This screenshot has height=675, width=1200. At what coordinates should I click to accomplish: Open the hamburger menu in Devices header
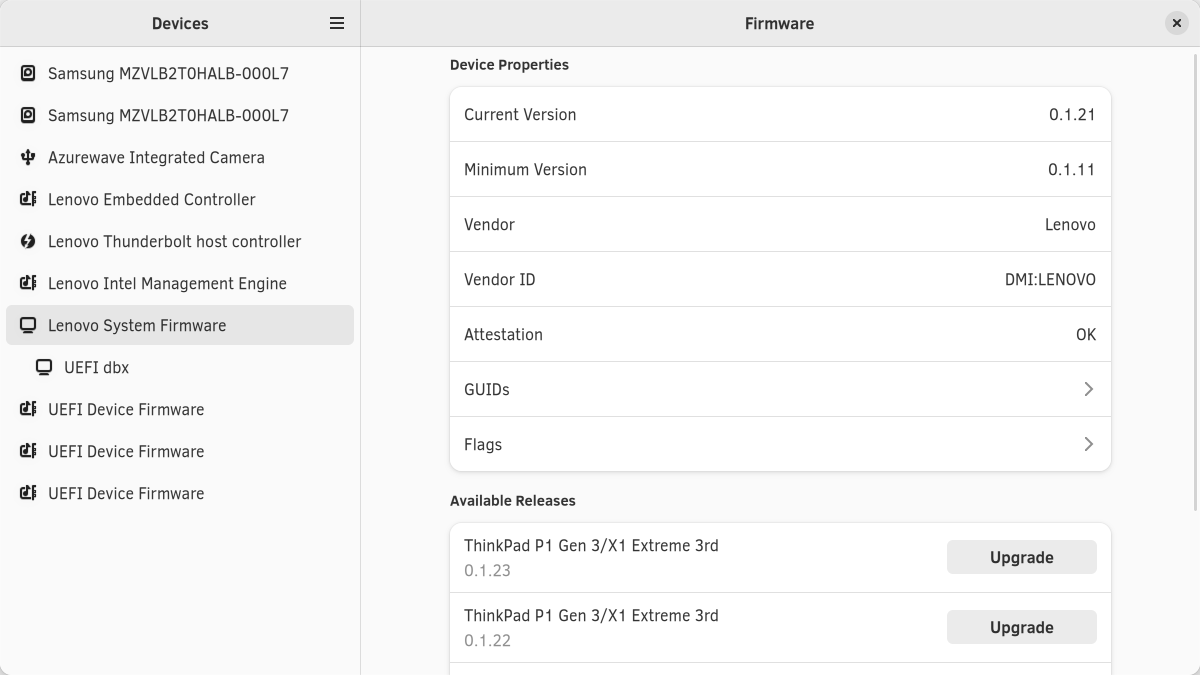pyautogui.click(x=337, y=23)
